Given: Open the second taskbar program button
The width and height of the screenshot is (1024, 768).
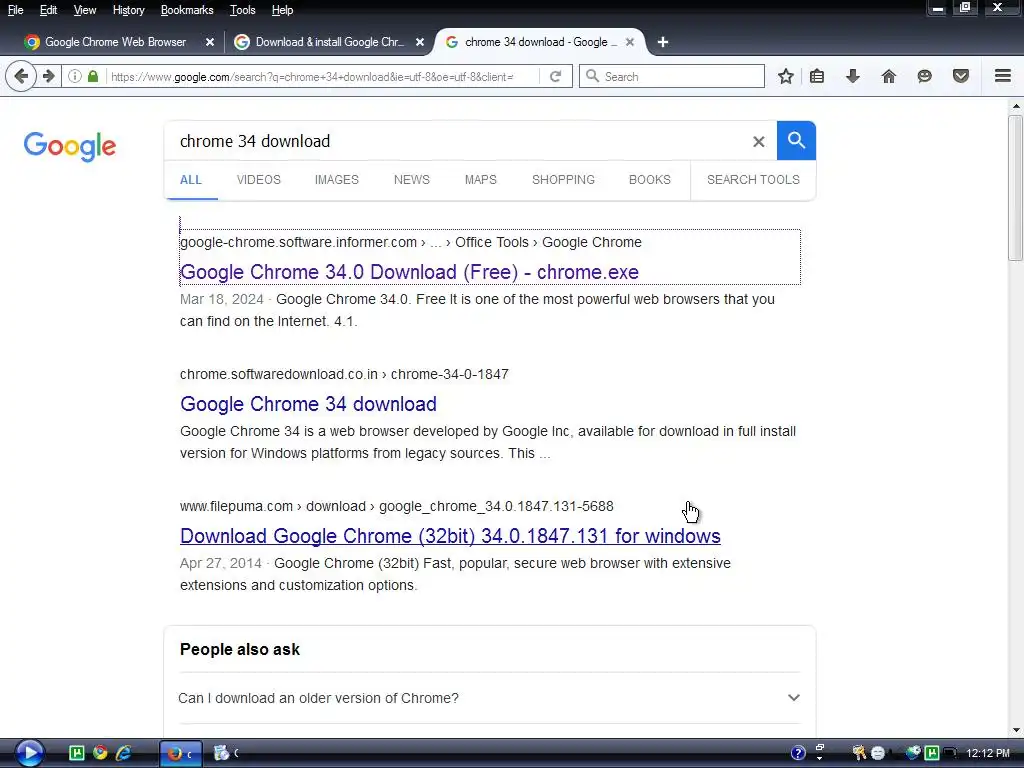Looking at the screenshot, I should (x=227, y=754).
